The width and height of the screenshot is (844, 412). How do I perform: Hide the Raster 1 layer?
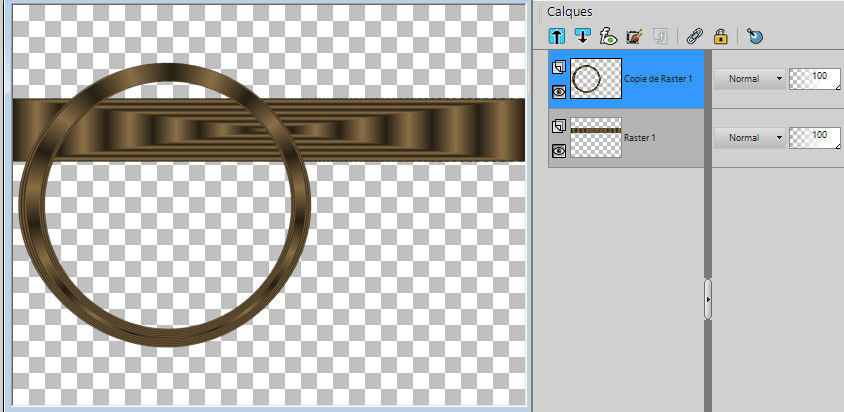559,151
